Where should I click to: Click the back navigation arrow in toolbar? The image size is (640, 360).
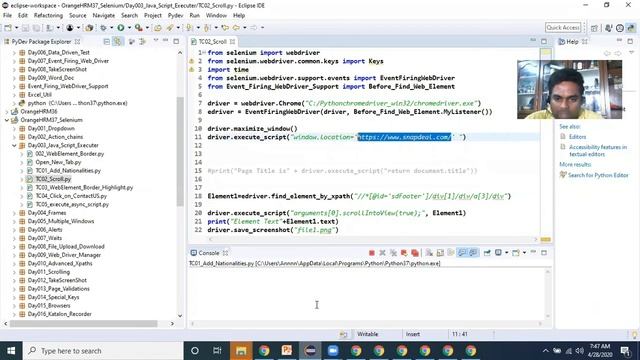tap(236, 28)
